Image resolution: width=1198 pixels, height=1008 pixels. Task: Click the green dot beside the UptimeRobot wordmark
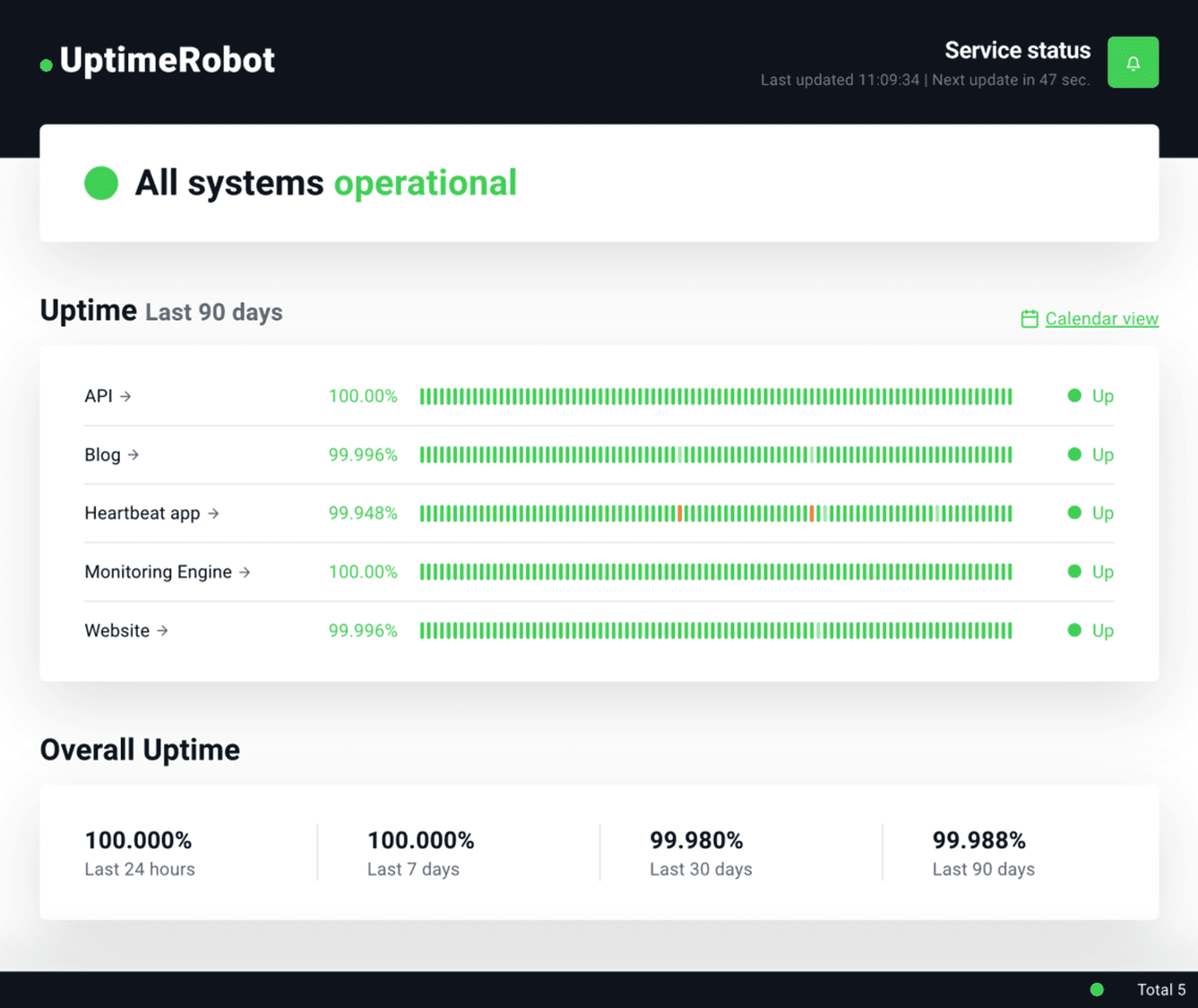(45, 64)
